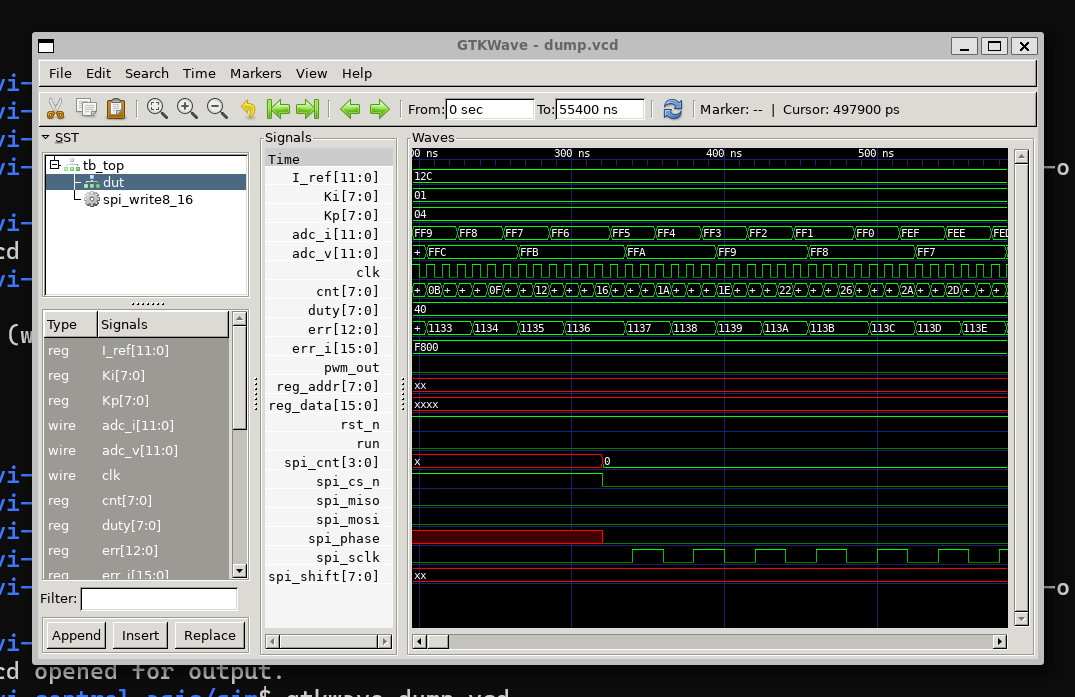
Task: Zoom in using the plus magnifier
Action: point(187,109)
